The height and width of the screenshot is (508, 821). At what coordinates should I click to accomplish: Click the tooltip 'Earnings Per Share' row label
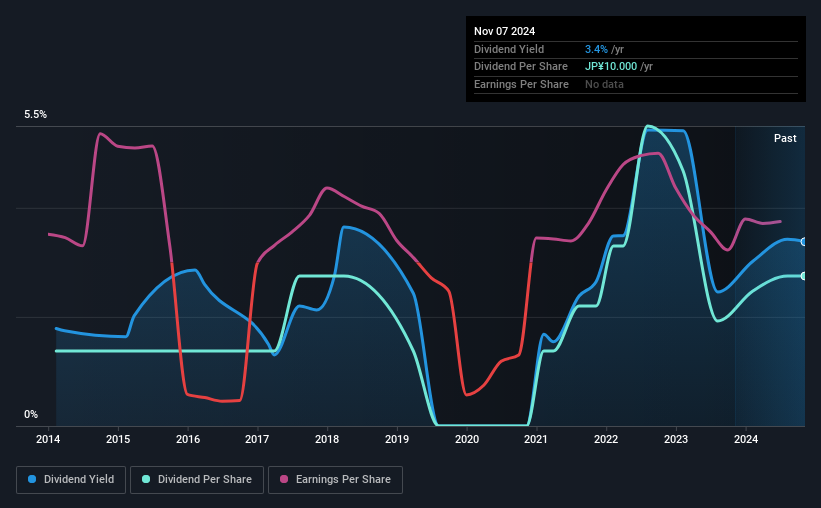[521, 84]
